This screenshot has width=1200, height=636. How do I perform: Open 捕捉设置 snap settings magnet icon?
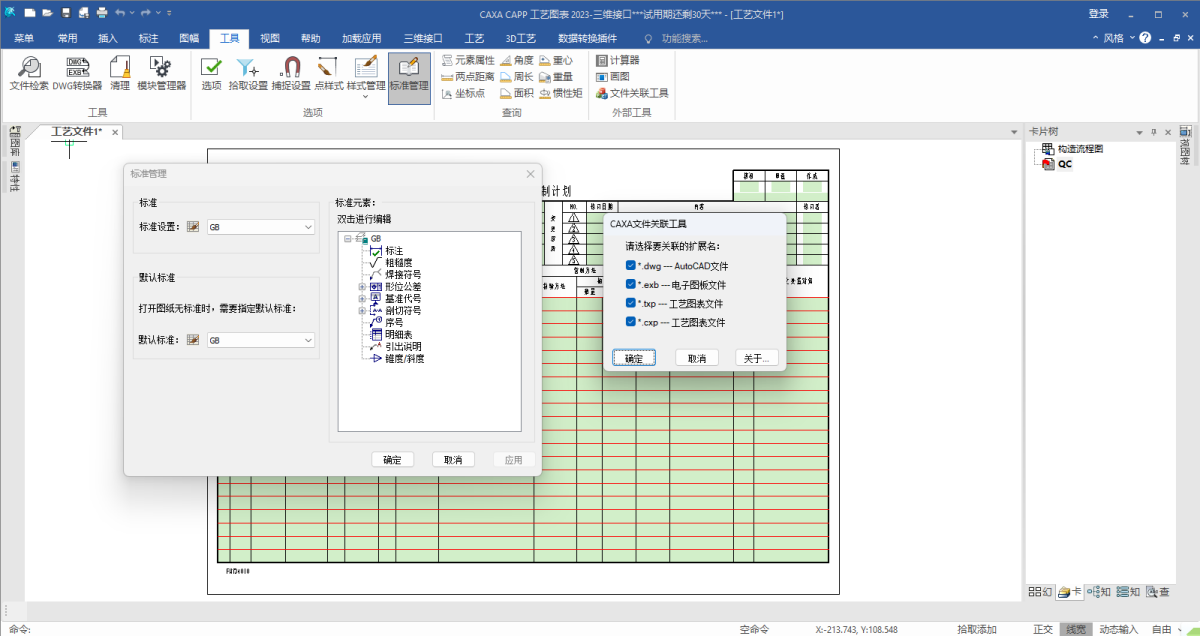tap(291, 73)
